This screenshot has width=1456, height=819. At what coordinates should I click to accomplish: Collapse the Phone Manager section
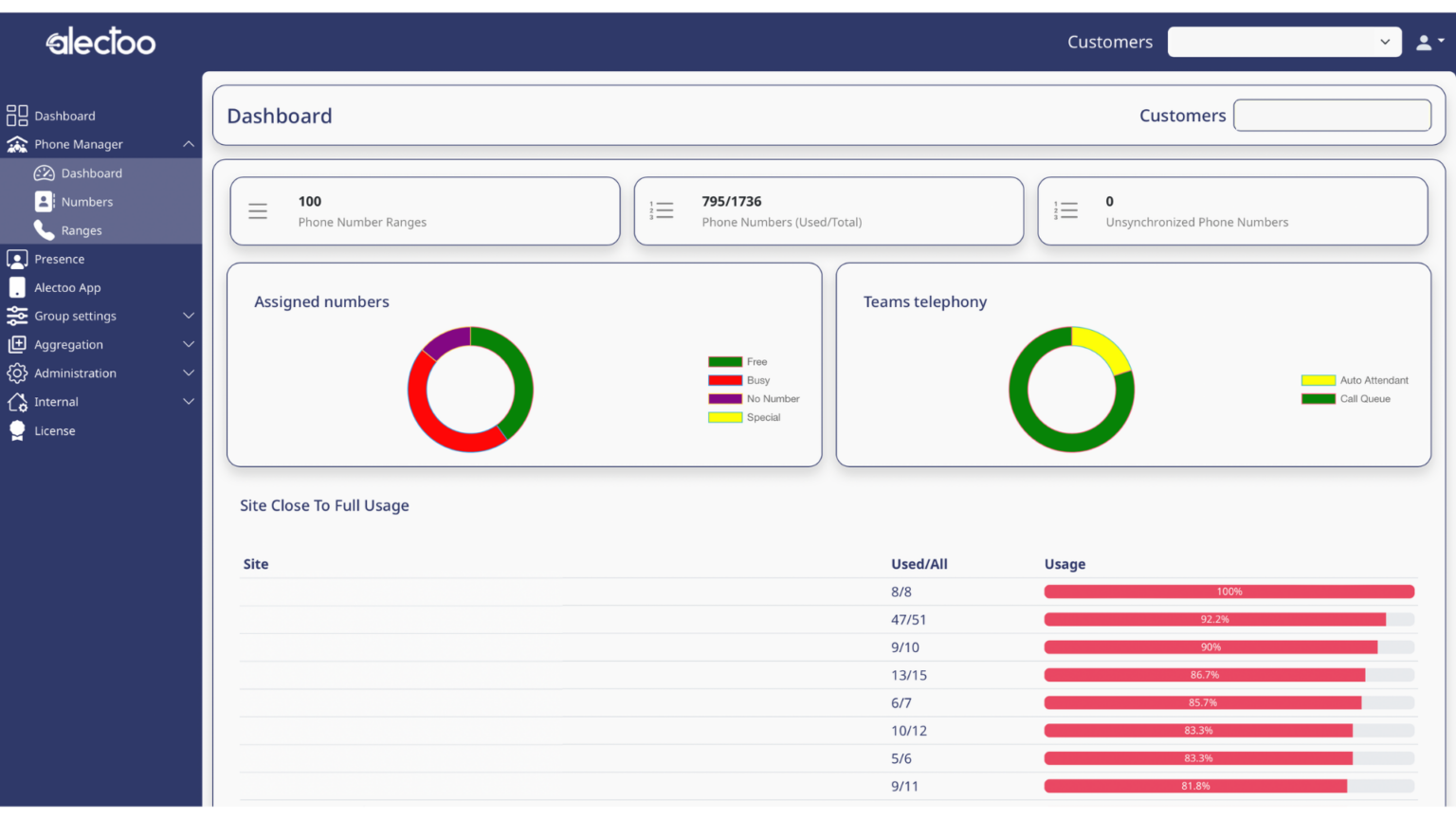[x=188, y=144]
